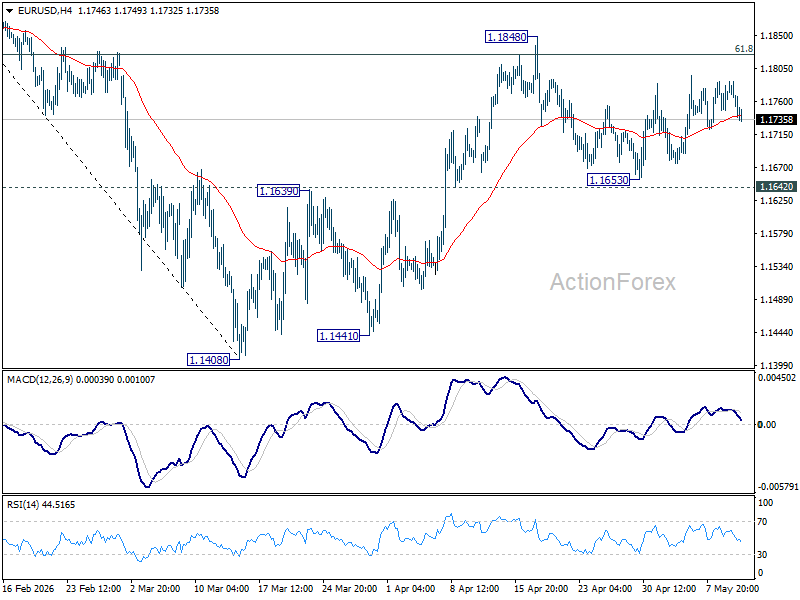Click the current price tag 1.17358
This screenshot has width=800, height=600.
click(x=777, y=119)
